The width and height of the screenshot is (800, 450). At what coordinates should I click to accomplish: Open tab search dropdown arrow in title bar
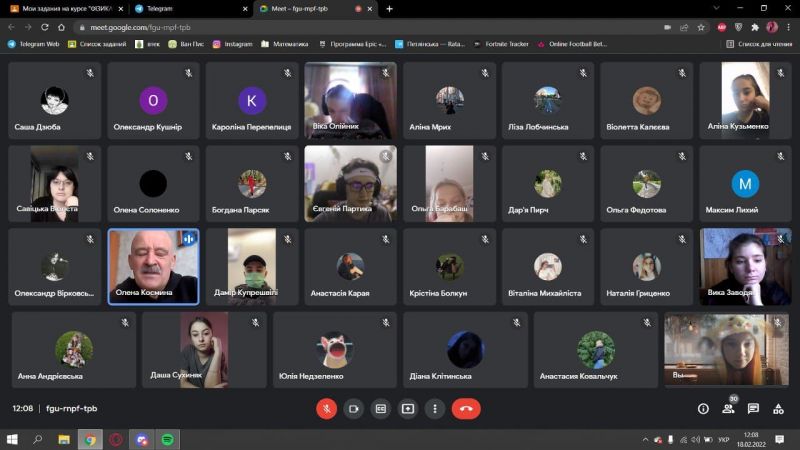coord(716,8)
